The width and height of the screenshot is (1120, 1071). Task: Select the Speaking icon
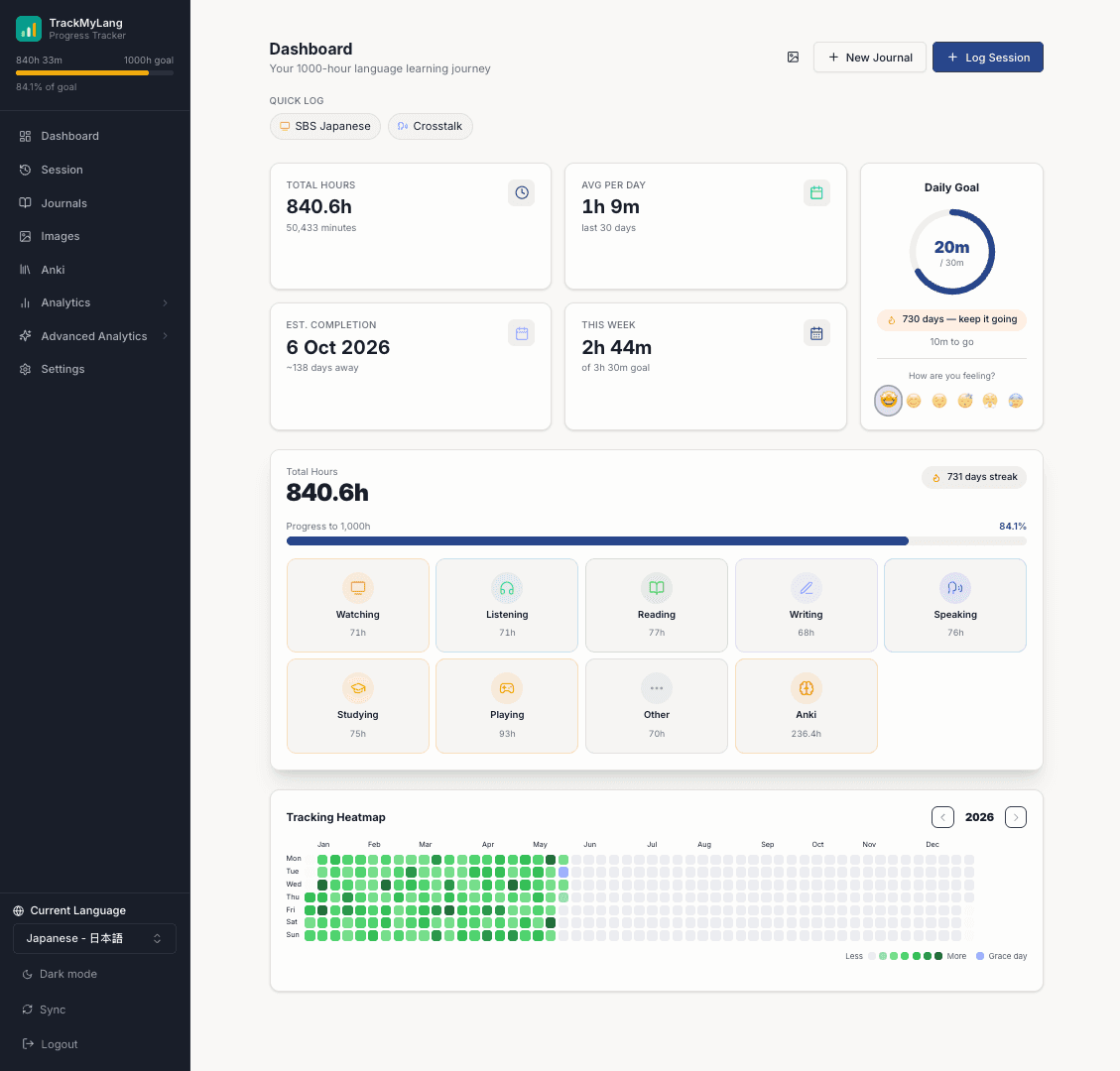click(x=955, y=588)
